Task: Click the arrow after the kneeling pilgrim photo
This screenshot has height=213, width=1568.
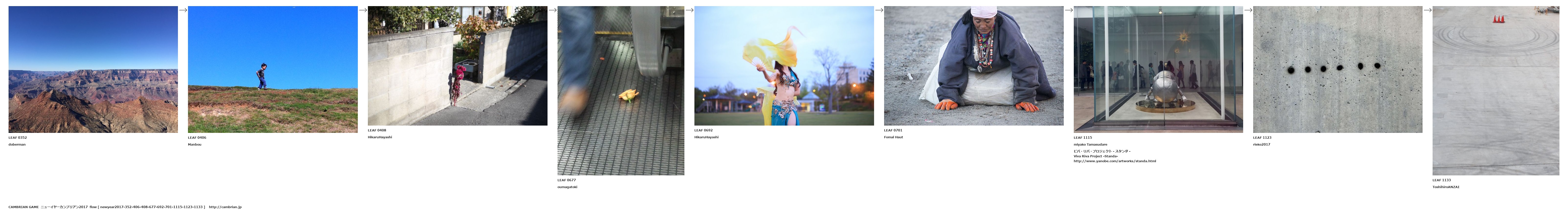Action: 1068,10
